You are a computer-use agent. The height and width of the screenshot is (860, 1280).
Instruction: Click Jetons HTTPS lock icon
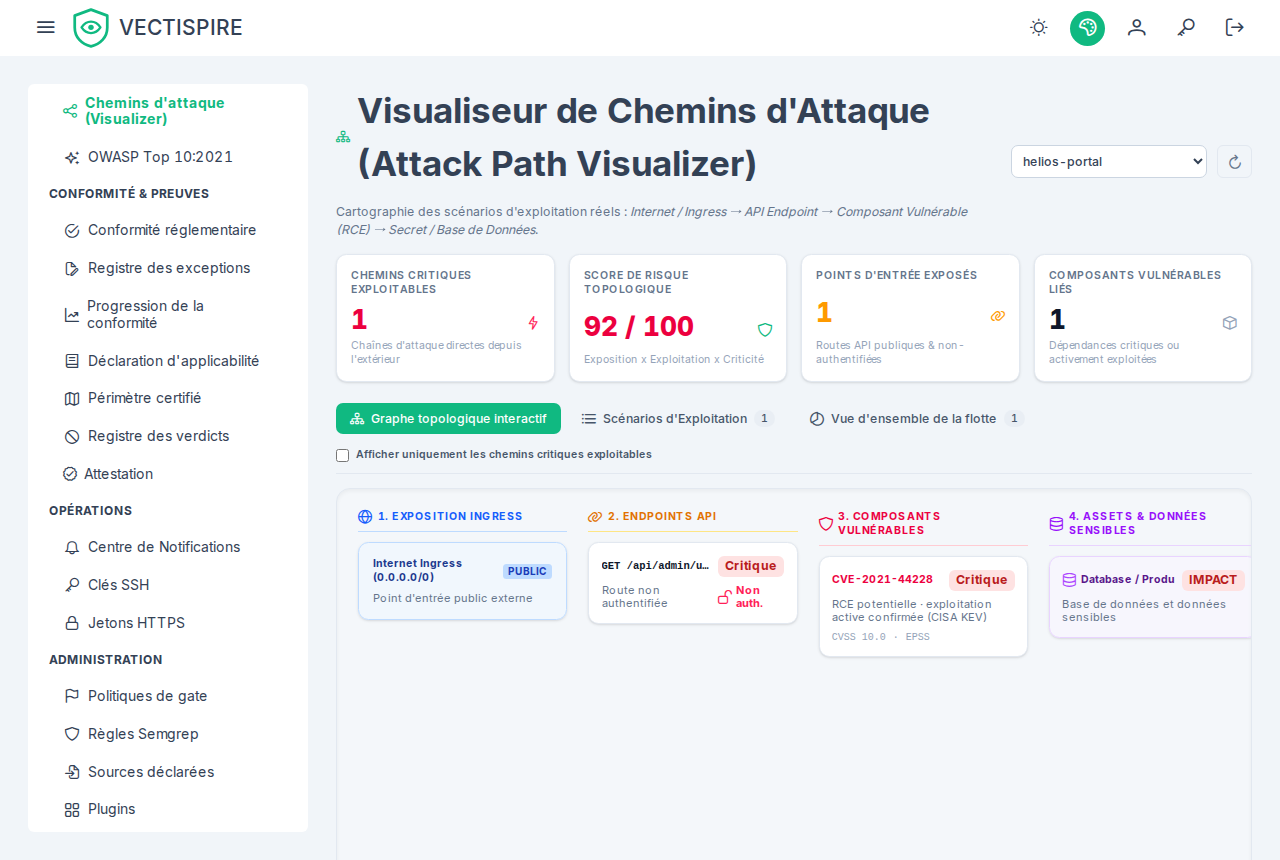coord(72,623)
